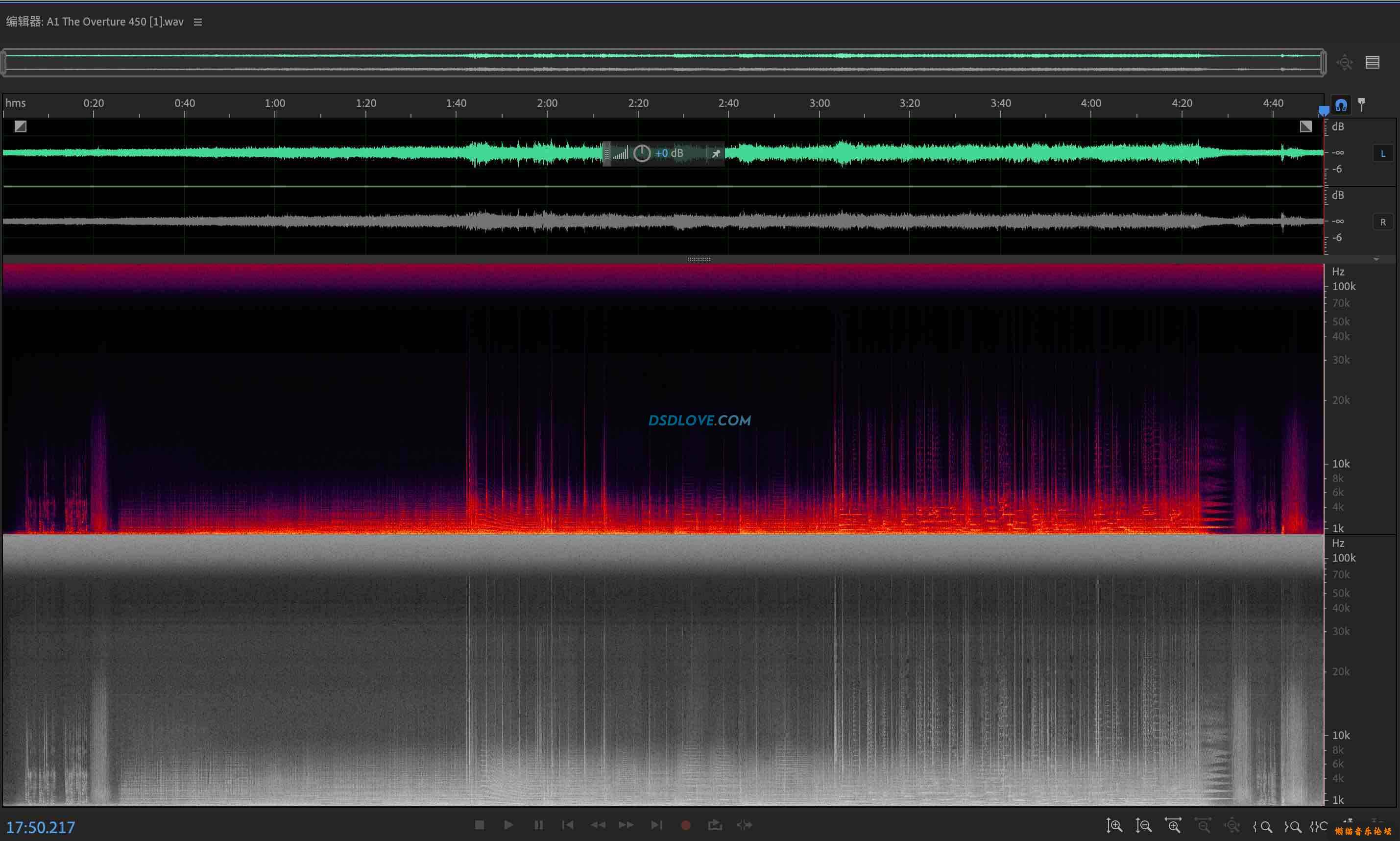This screenshot has width=1400, height=841.
Task: Toggle the right channel R button
Action: pos(1383,222)
